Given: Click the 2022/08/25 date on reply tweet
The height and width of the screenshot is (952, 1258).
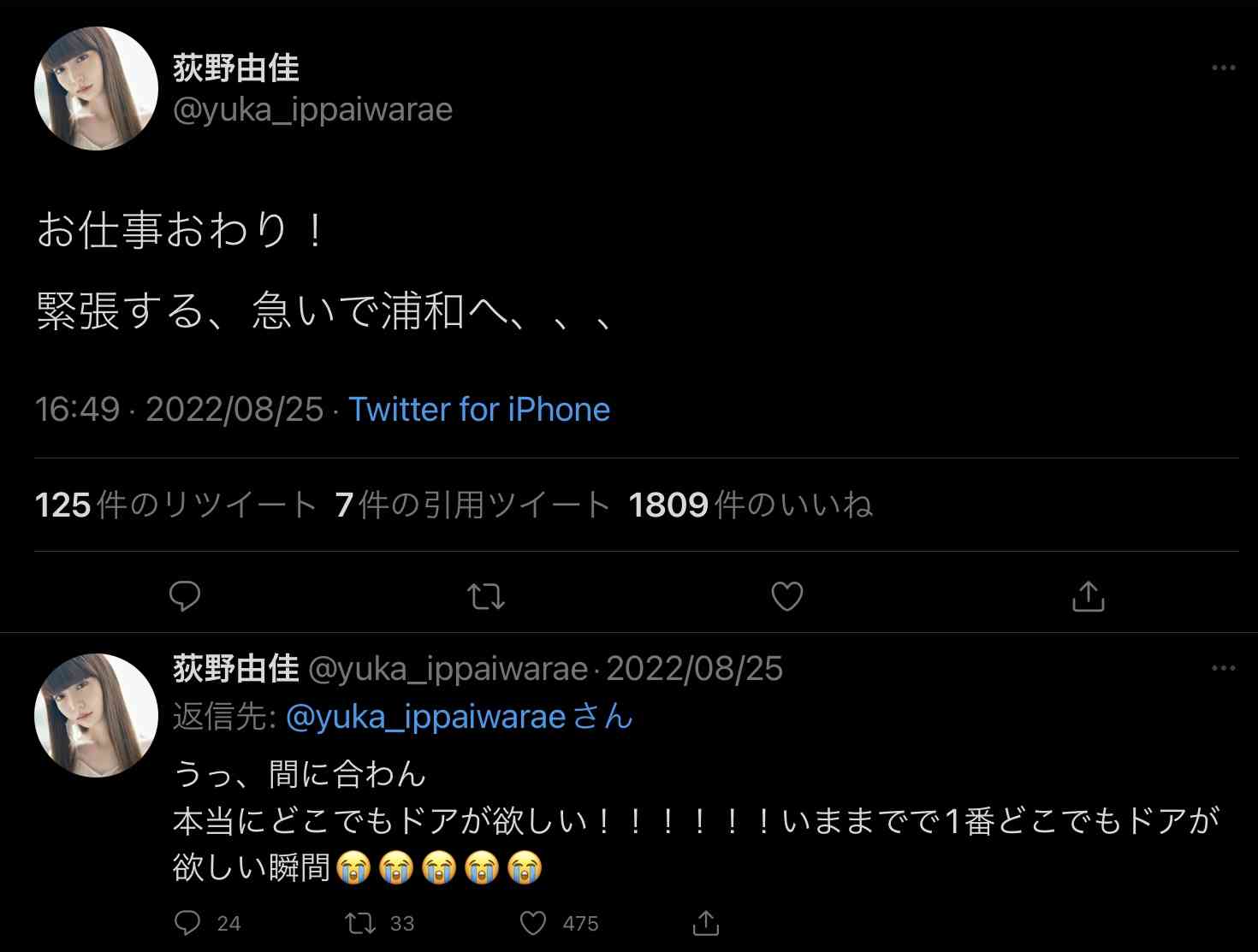Looking at the screenshot, I should coord(695,669).
